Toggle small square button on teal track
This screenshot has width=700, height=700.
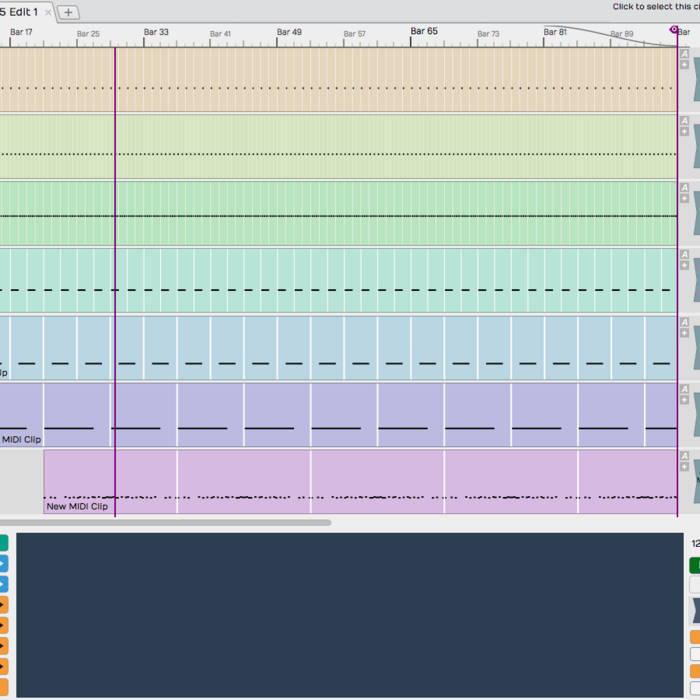click(685, 266)
